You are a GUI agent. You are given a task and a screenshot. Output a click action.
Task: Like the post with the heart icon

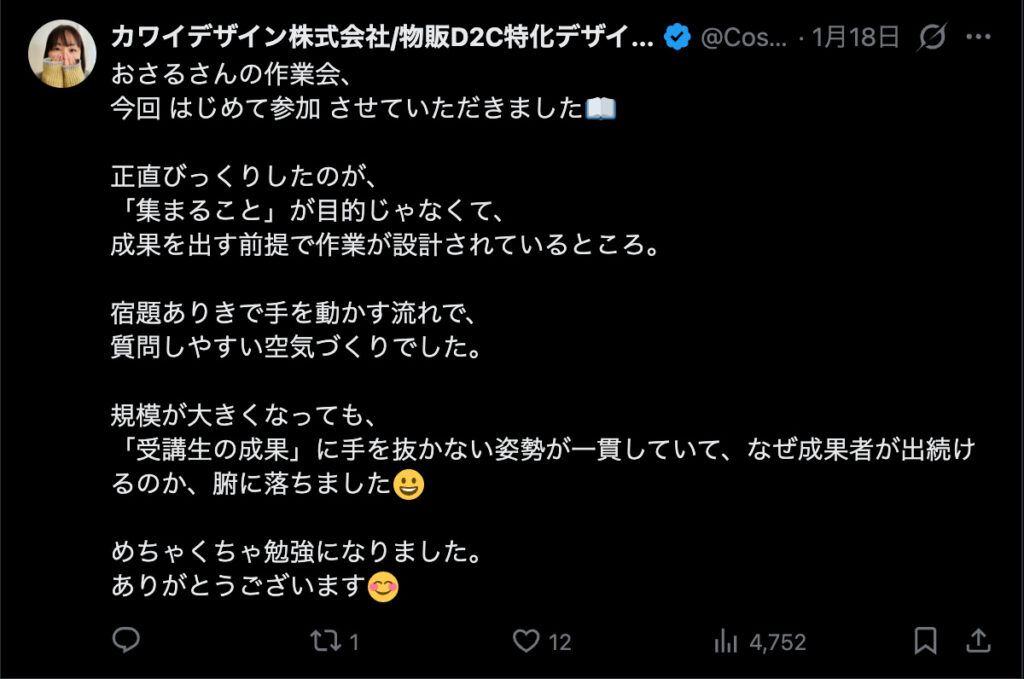[526, 641]
